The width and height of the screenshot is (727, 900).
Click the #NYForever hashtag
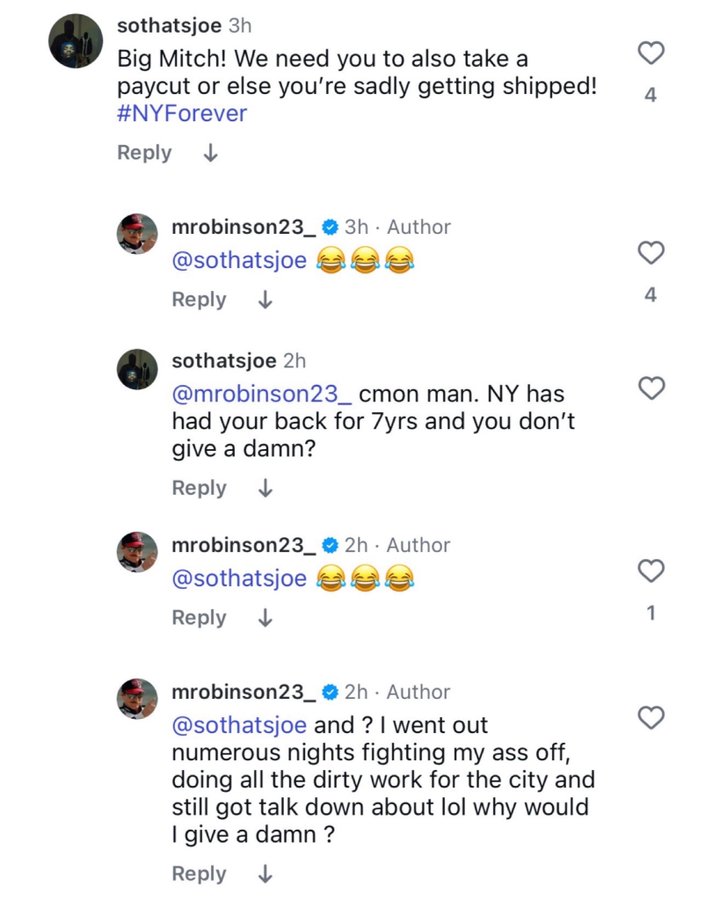[x=181, y=113]
